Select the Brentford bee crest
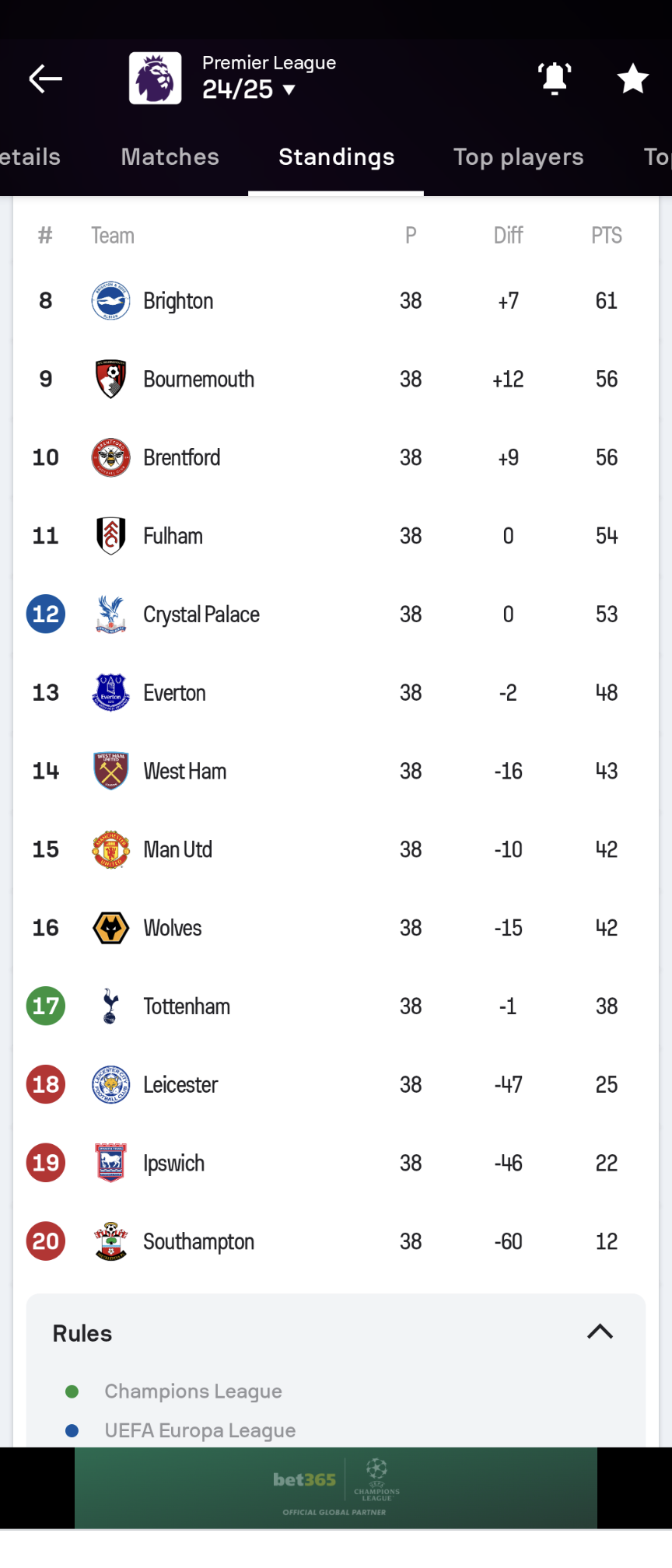672x1568 pixels. pos(110,457)
